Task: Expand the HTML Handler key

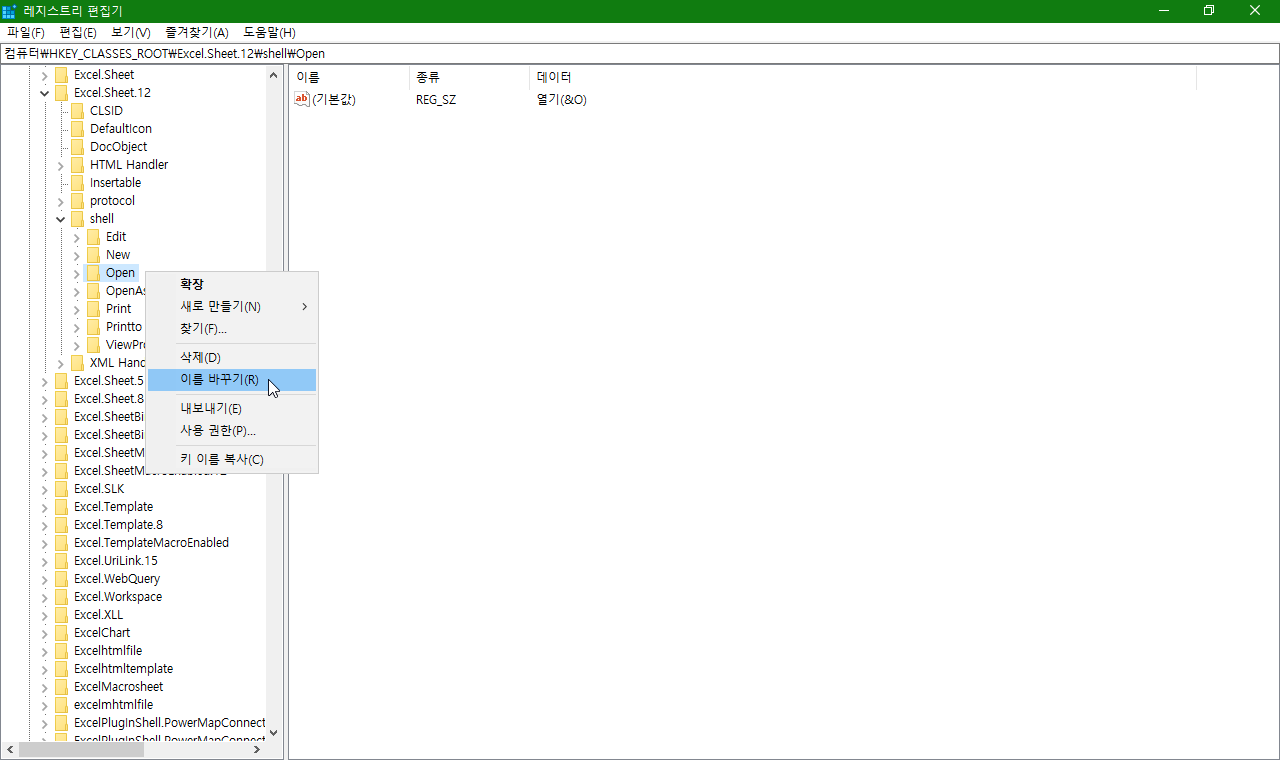Action: (x=60, y=165)
